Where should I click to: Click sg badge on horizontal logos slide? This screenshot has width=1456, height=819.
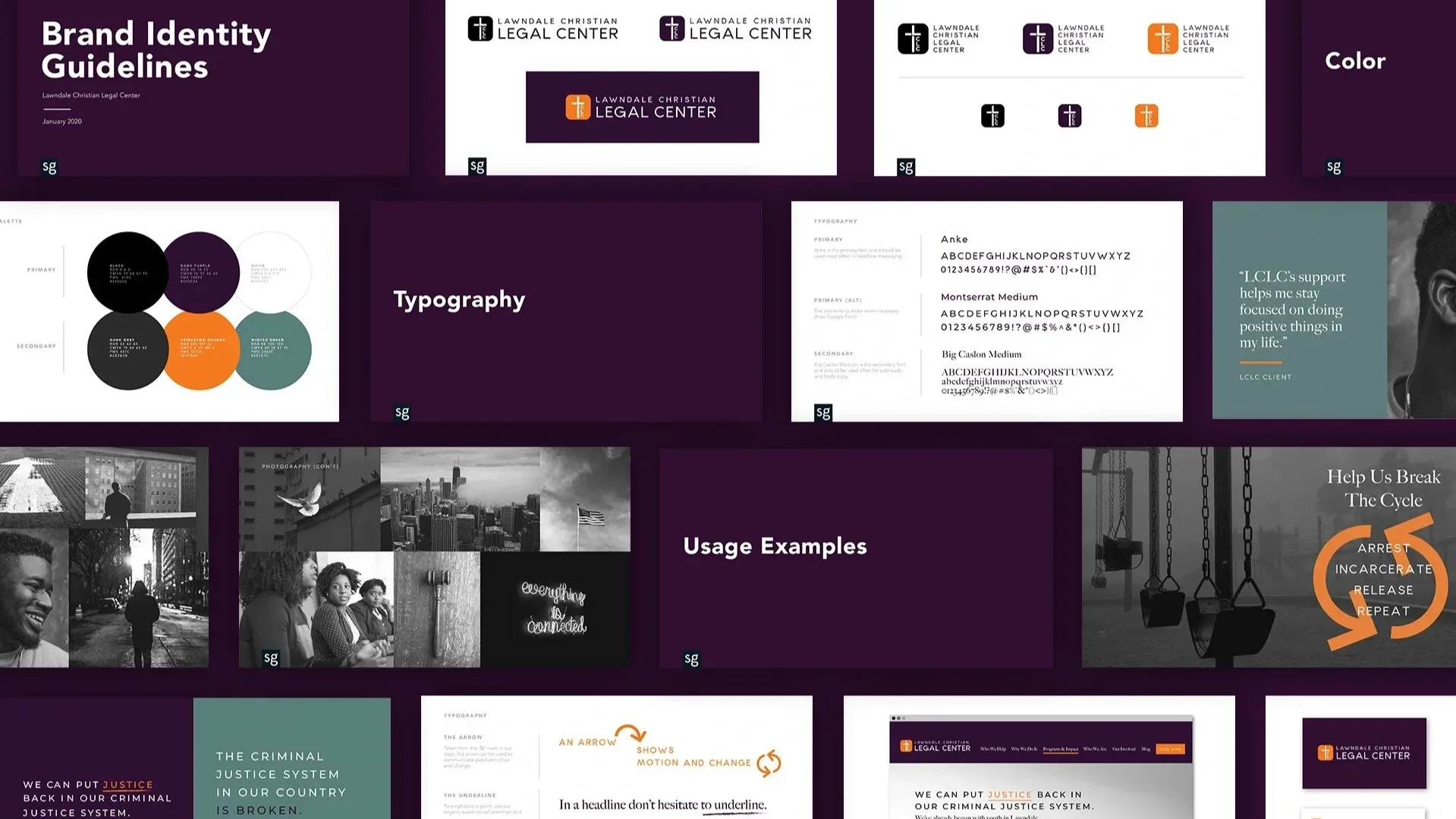pos(477,166)
